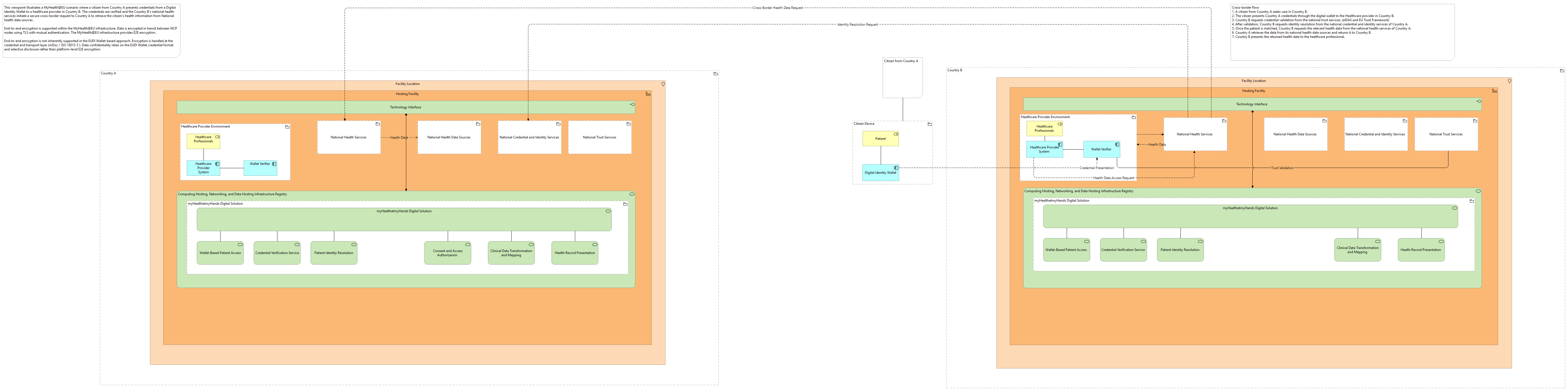The width and height of the screenshot is (1568, 391).
Task: Click the folder icon on Country B National Trust Services
Action: (x=1475, y=121)
